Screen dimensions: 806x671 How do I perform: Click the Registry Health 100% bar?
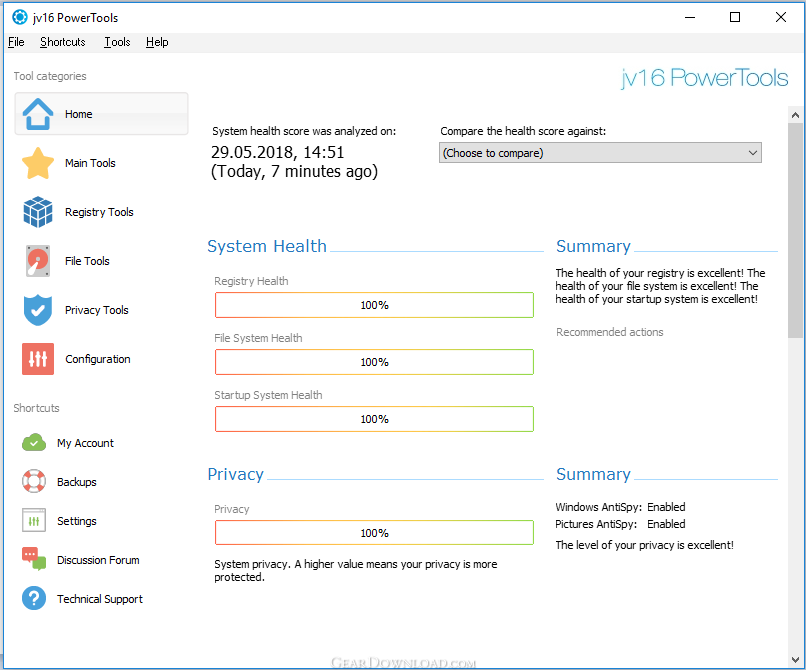tap(374, 305)
